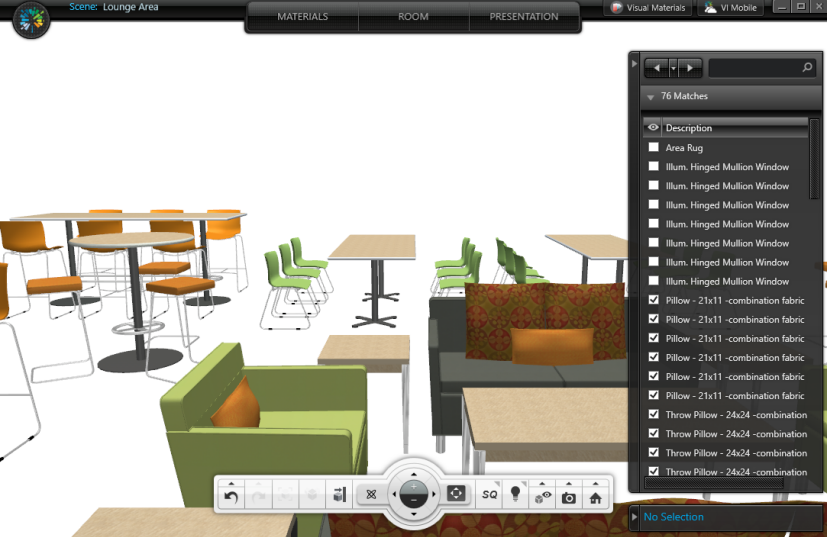The height and width of the screenshot is (537, 827).
Task: Expand options arrow above camera icon
Action: tap(569, 483)
